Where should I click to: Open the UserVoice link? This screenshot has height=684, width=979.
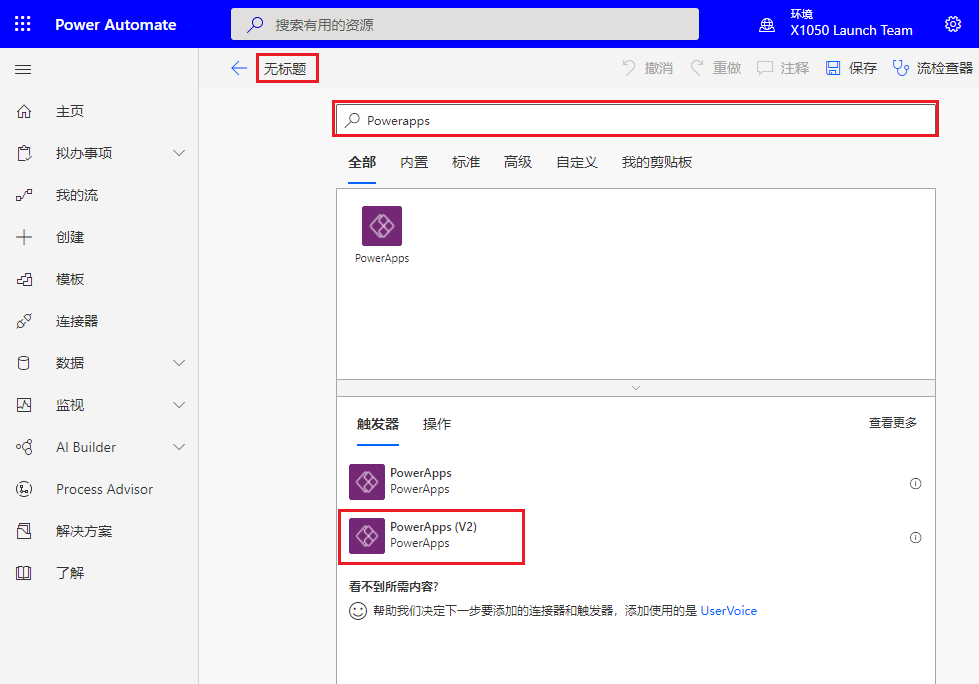pos(729,611)
